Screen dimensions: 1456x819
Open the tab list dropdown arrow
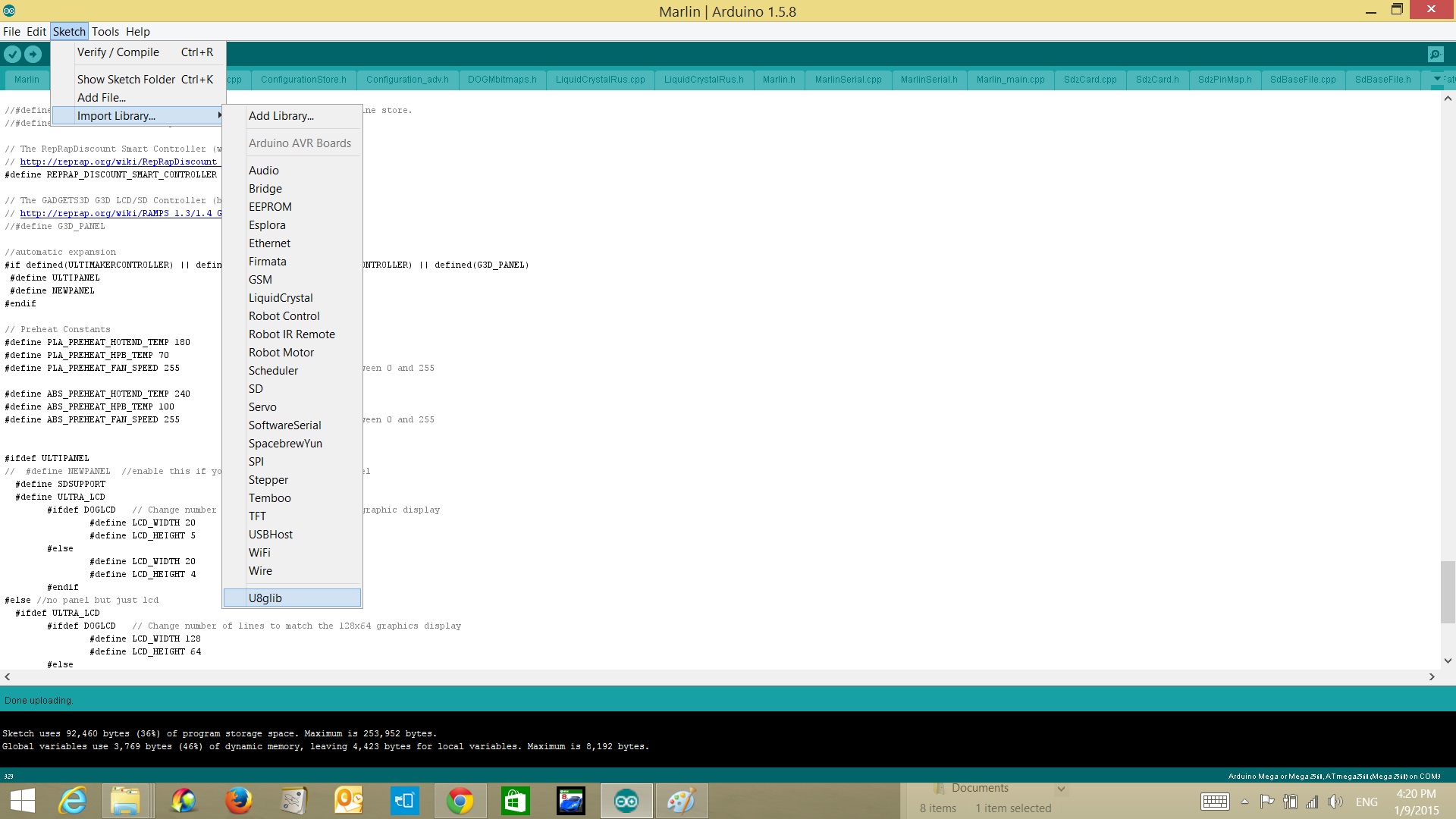pyautogui.click(x=1437, y=79)
